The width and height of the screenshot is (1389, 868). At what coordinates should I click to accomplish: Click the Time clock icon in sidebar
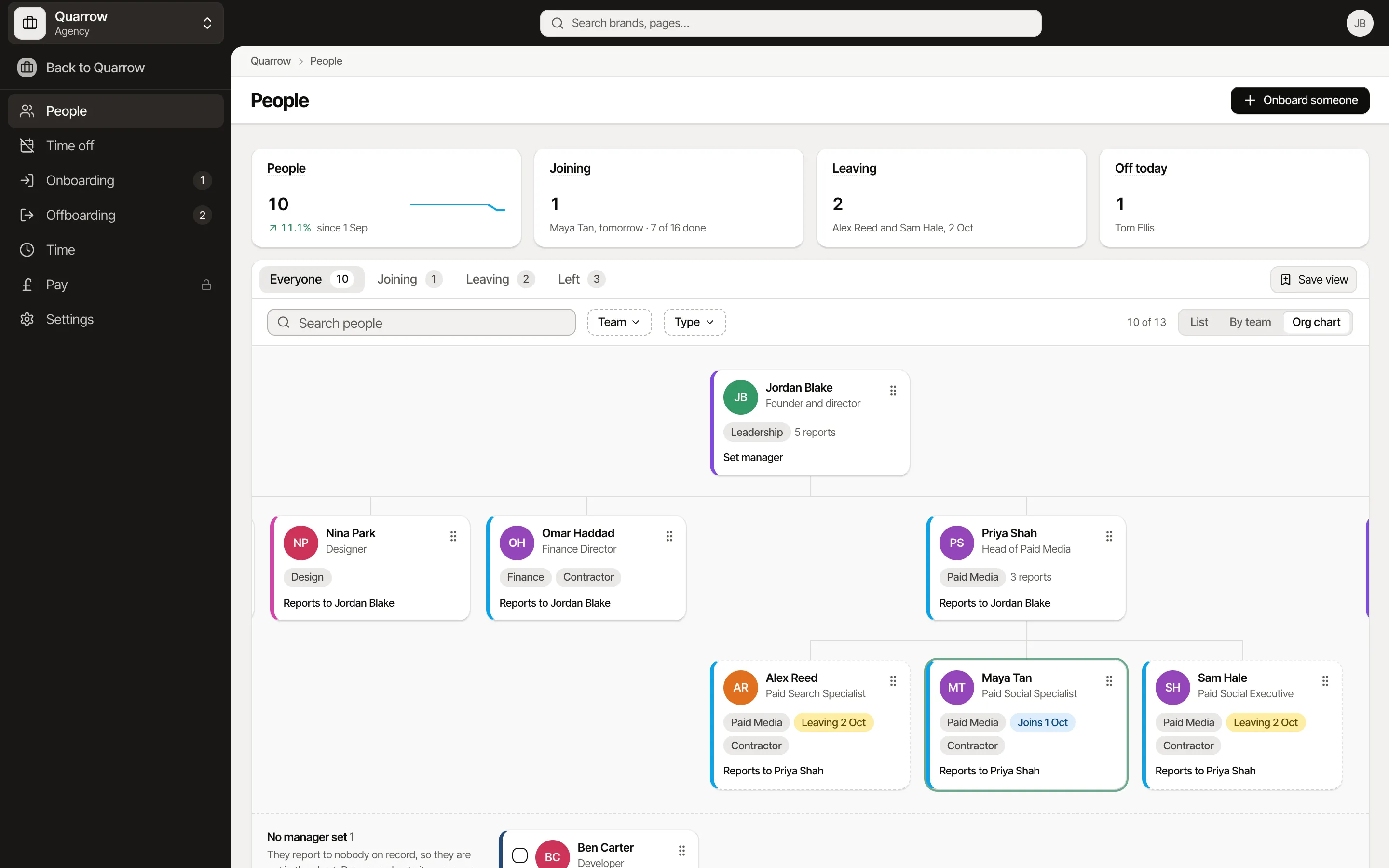[x=27, y=250]
